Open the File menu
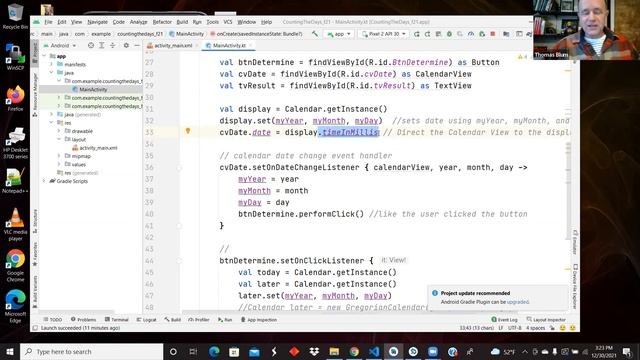The height and width of the screenshot is (360, 640). click(49, 22)
